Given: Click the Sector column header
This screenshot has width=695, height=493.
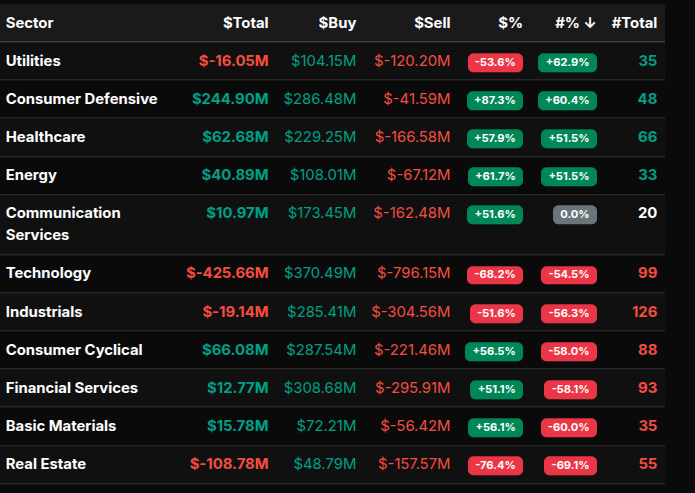Looking at the screenshot, I should (x=30, y=22).
